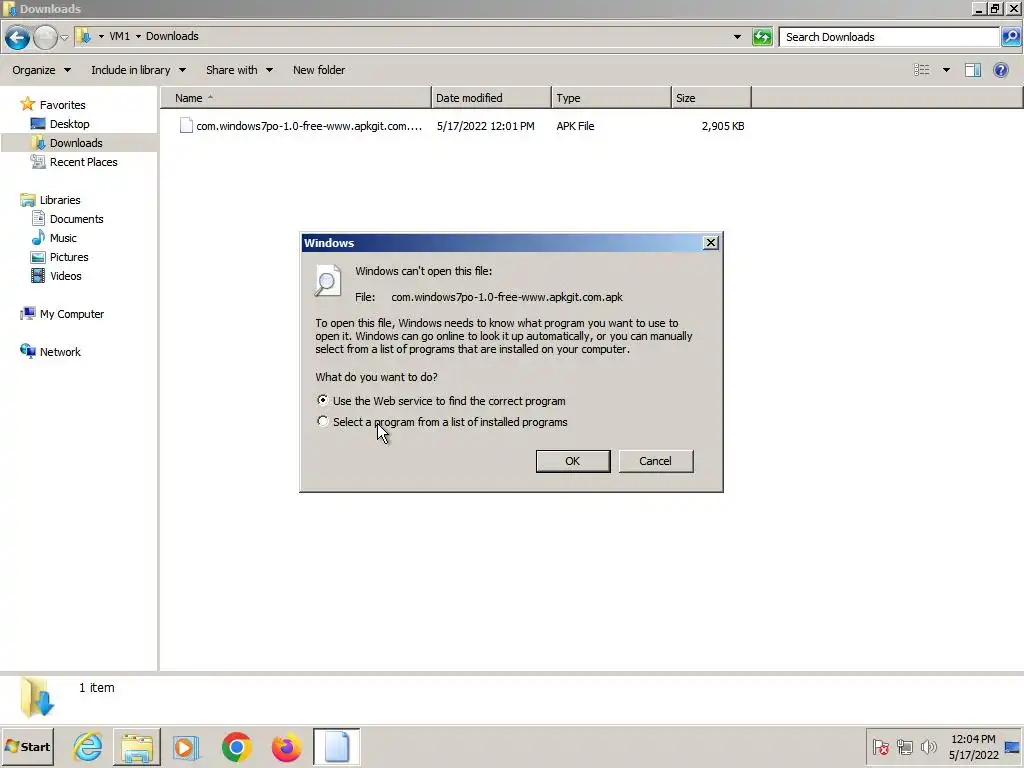Close the Windows can't open file dialog
The height and width of the screenshot is (768, 1024).
711,243
